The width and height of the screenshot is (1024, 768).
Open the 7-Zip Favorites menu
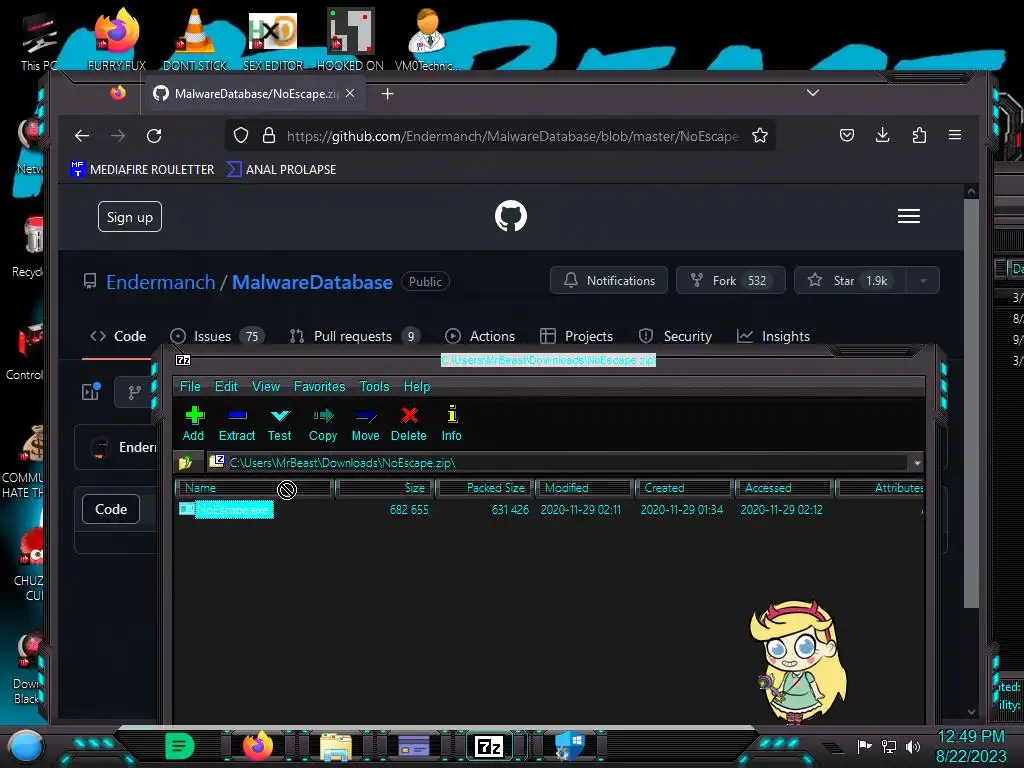pyautogui.click(x=319, y=386)
